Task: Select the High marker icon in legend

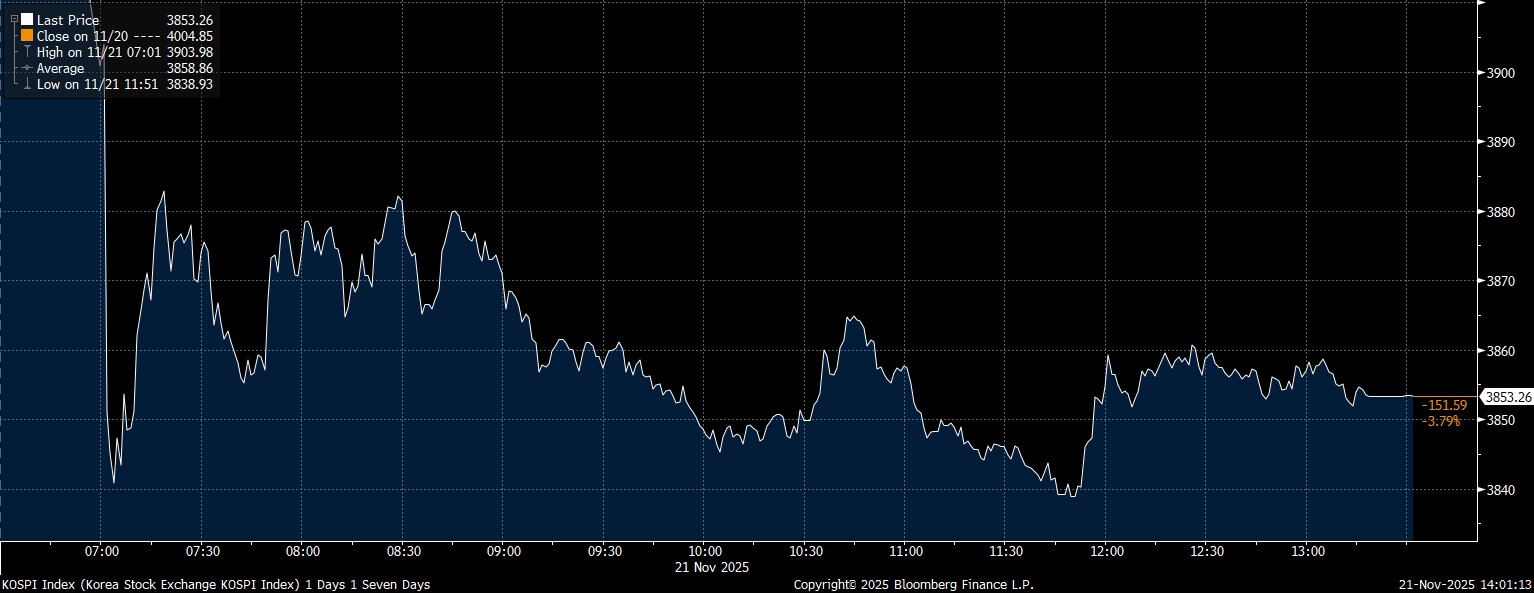Action: click(x=27, y=52)
